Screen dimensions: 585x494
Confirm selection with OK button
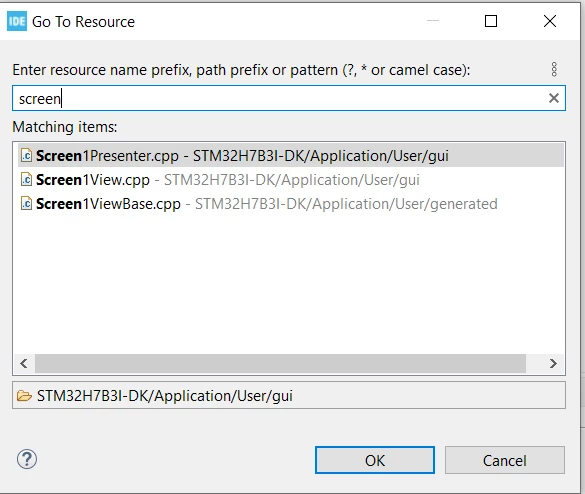click(375, 460)
